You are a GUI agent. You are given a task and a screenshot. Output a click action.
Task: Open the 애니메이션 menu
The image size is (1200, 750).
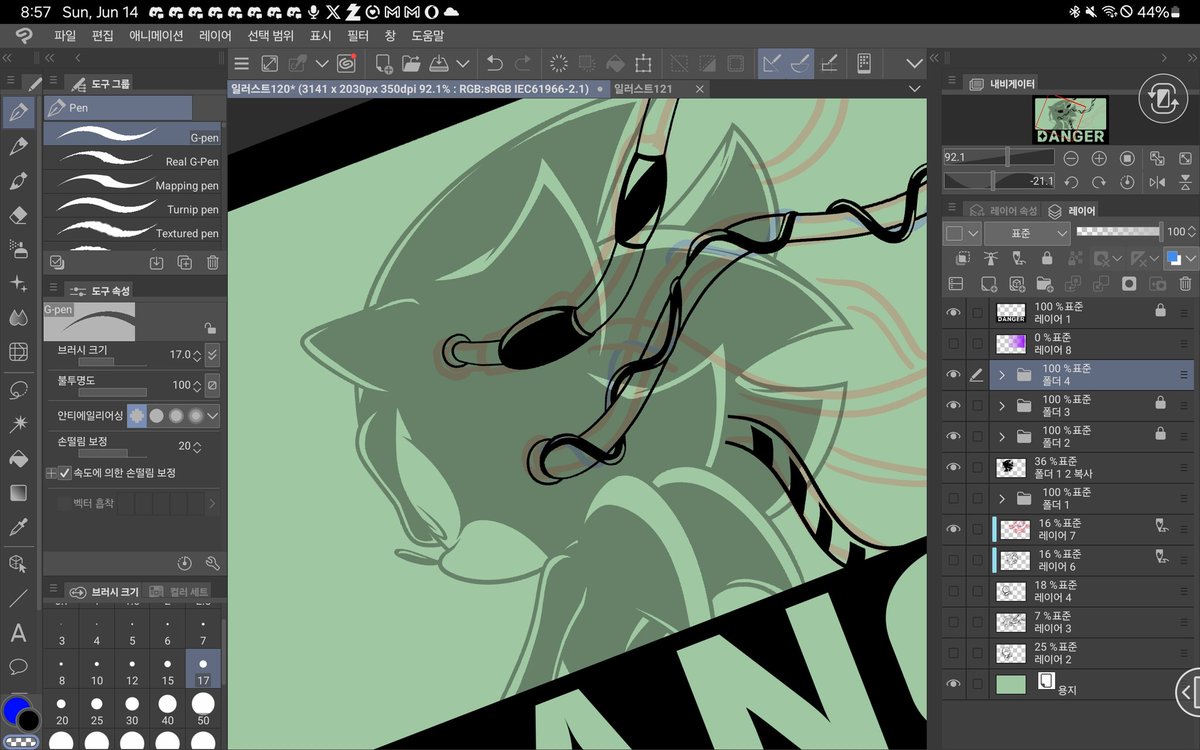tap(156, 35)
